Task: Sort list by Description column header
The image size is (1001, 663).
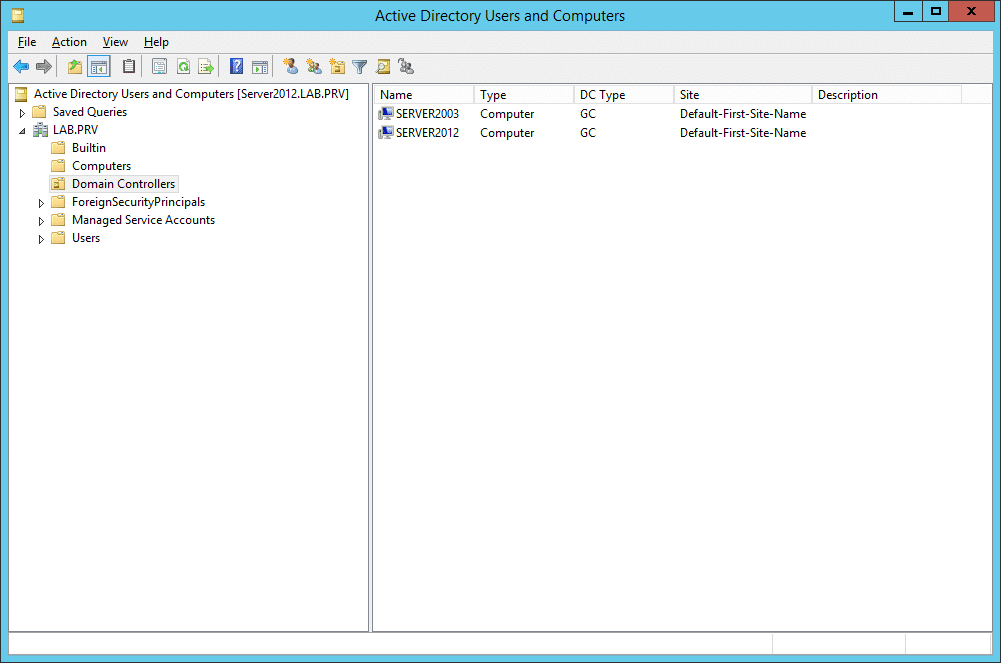Action: [x=887, y=94]
